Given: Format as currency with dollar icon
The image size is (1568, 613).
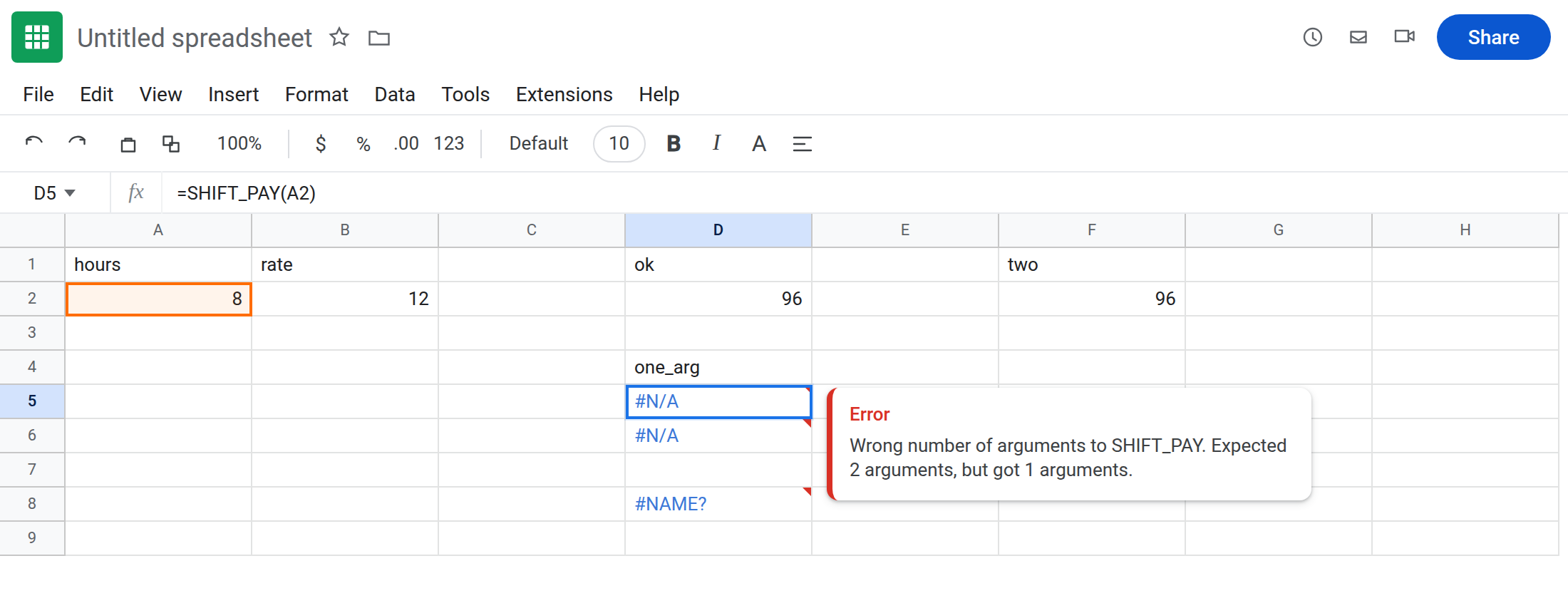Looking at the screenshot, I should click(321, 144).
